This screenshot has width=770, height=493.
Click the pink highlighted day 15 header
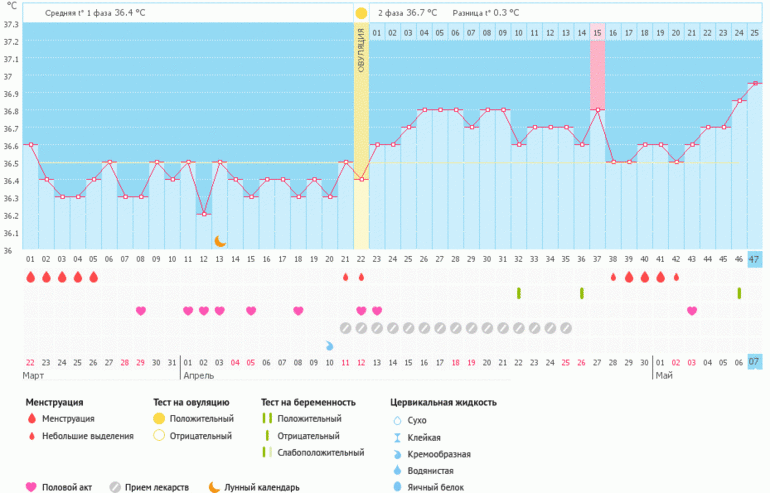(597, 33)
